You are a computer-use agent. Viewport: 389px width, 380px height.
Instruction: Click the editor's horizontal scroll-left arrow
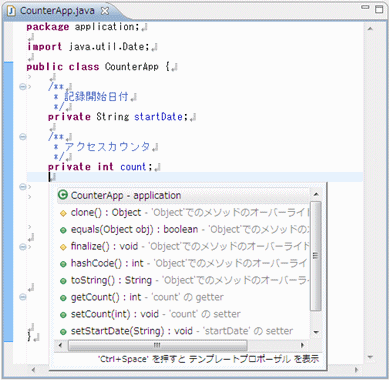pos(33,370)
